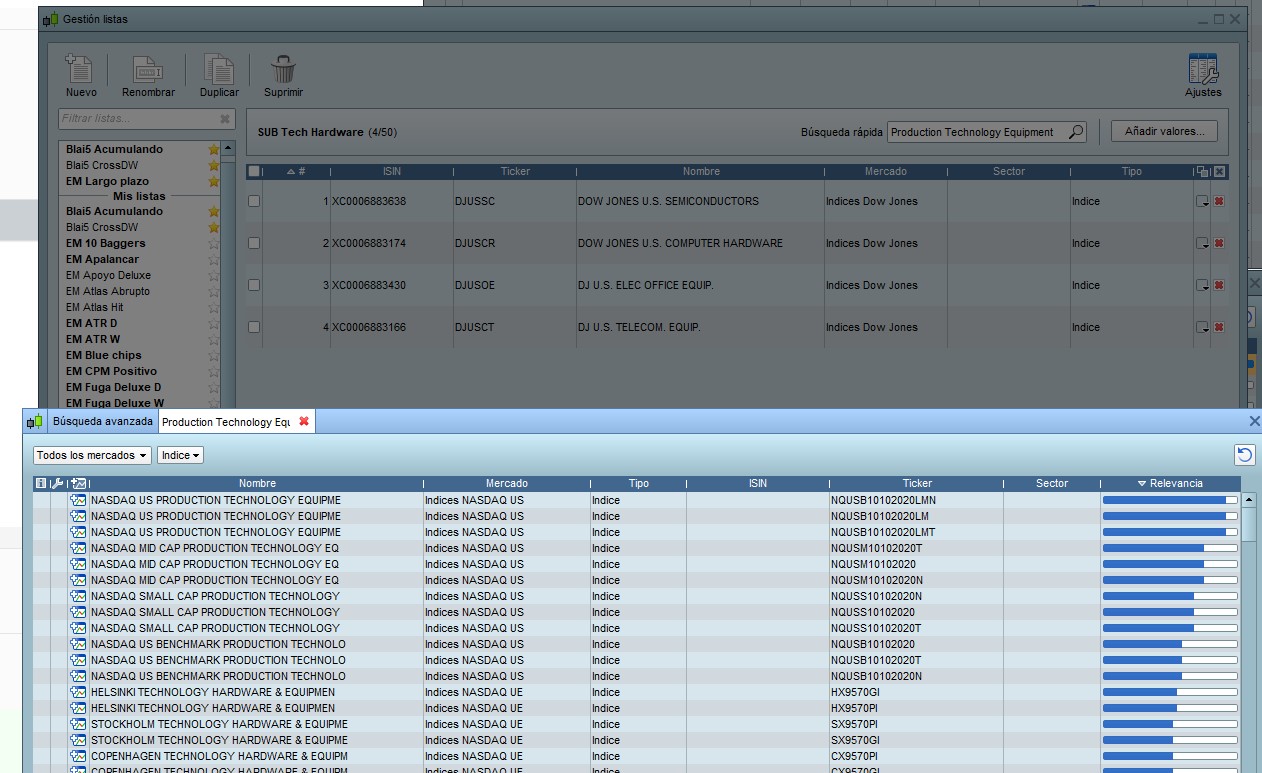Click magnifier icon in Búsqueda rápida
Image resolution: width=1262 pixels, height=773 pixels.
click(1076, 132)
